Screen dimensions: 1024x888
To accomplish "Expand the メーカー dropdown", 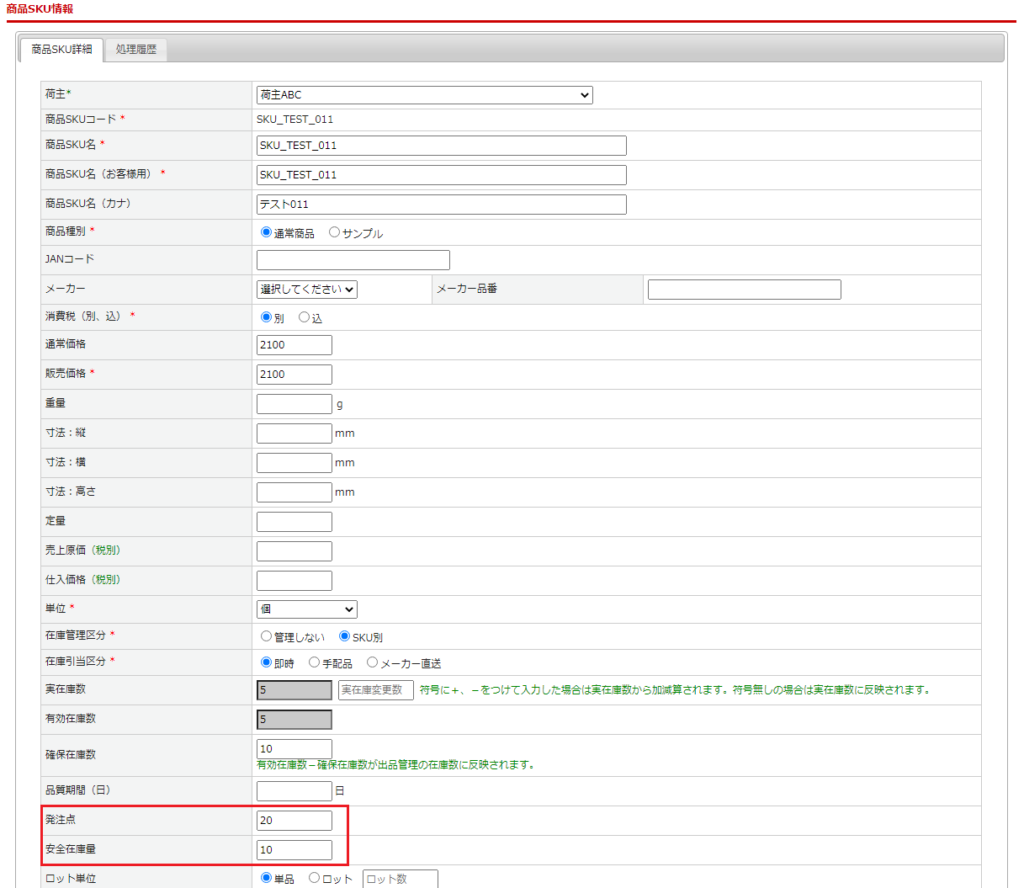I will click(307, 289).
